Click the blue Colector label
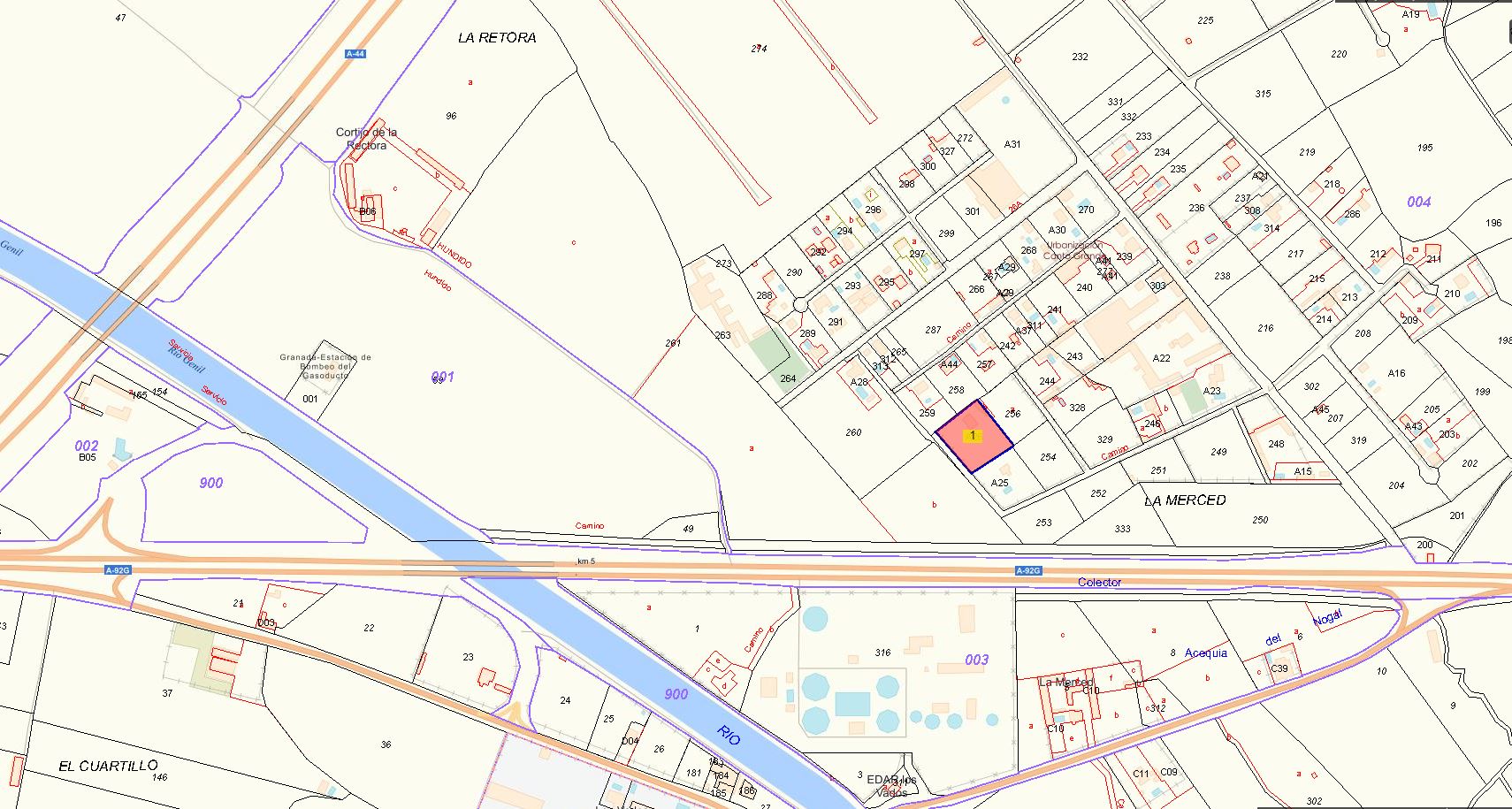Screen dimensions: 1512x809 1099,583
